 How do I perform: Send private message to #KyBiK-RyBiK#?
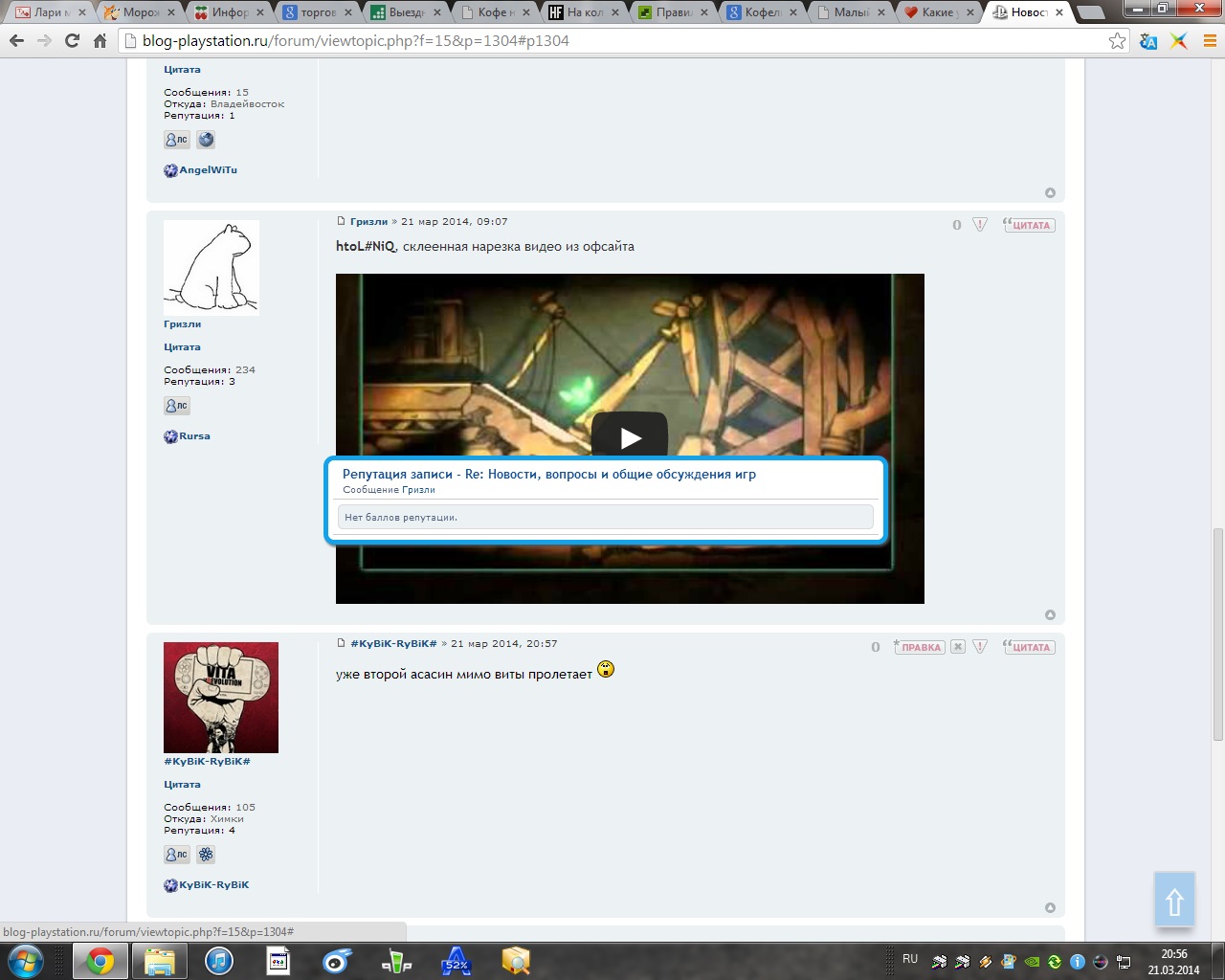(x=177, y=855)
